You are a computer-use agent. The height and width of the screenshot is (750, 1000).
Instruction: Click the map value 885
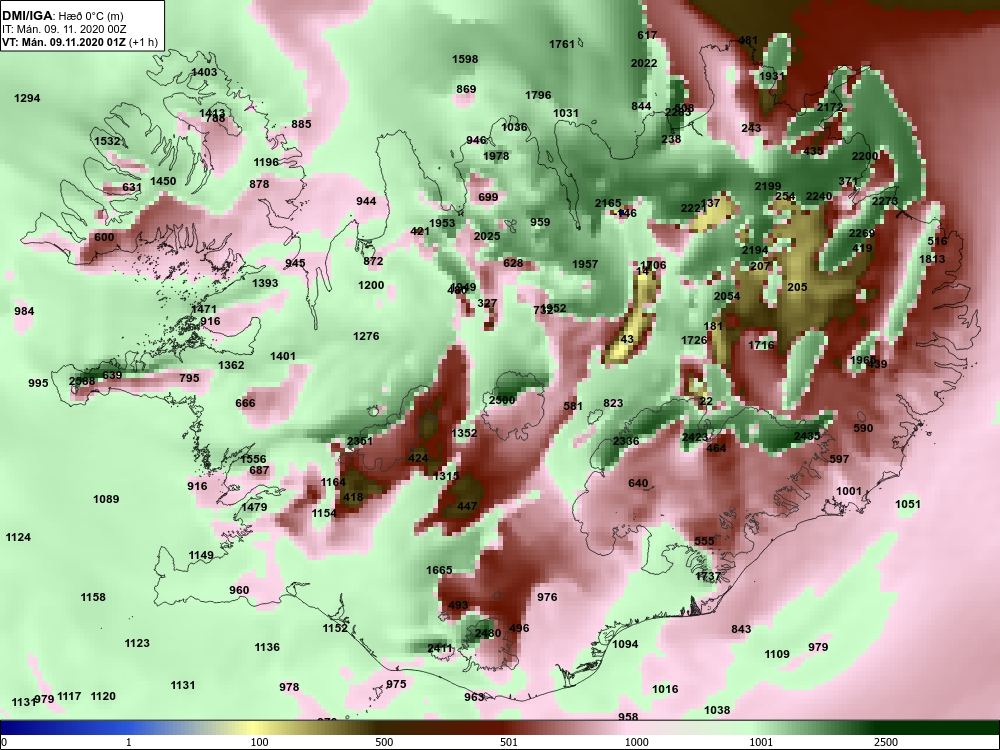tap(301, 124)
